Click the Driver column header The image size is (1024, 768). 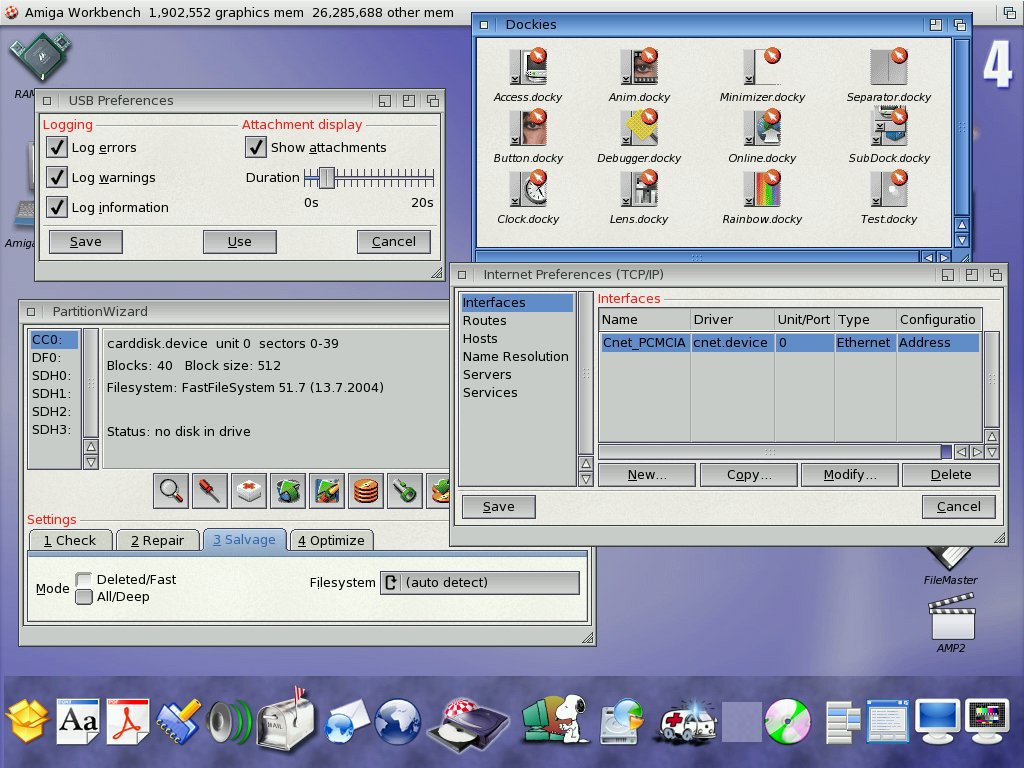click(x=732, y=319)
